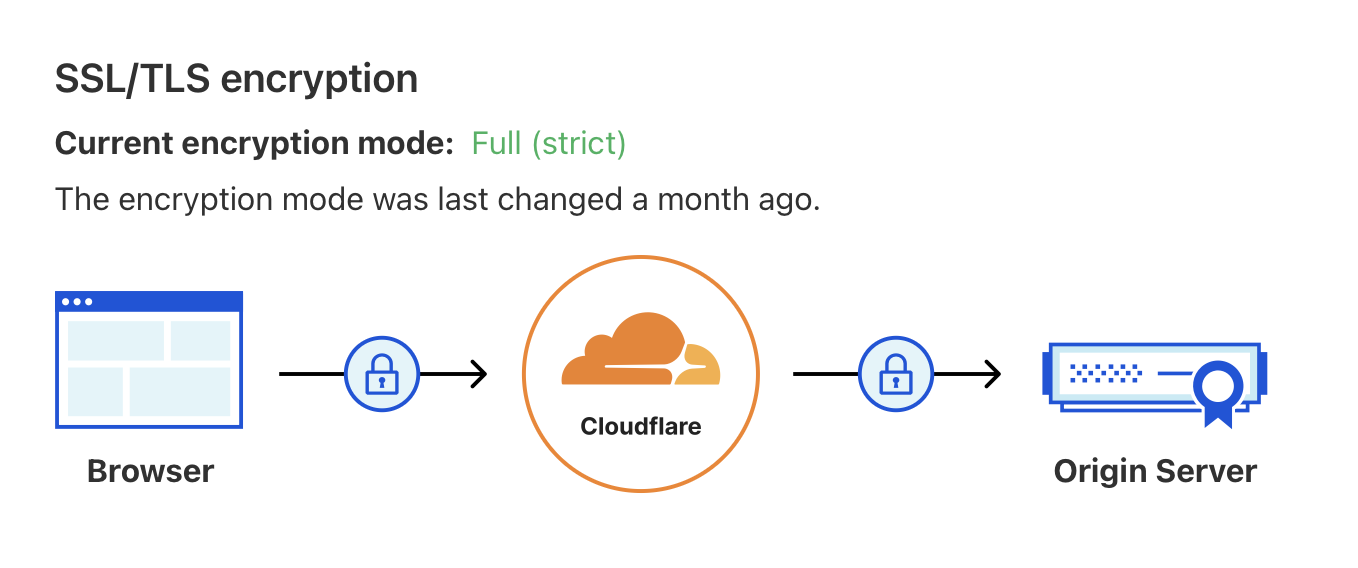Click the lock icon between Browser and Cloudflare

pos(382,374)
